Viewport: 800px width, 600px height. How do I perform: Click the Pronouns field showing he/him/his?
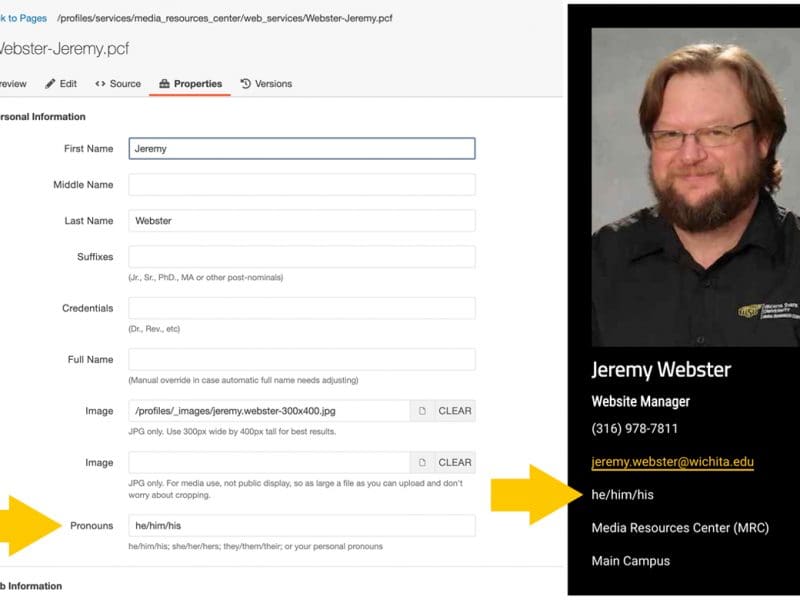click(x=302, y=526)
